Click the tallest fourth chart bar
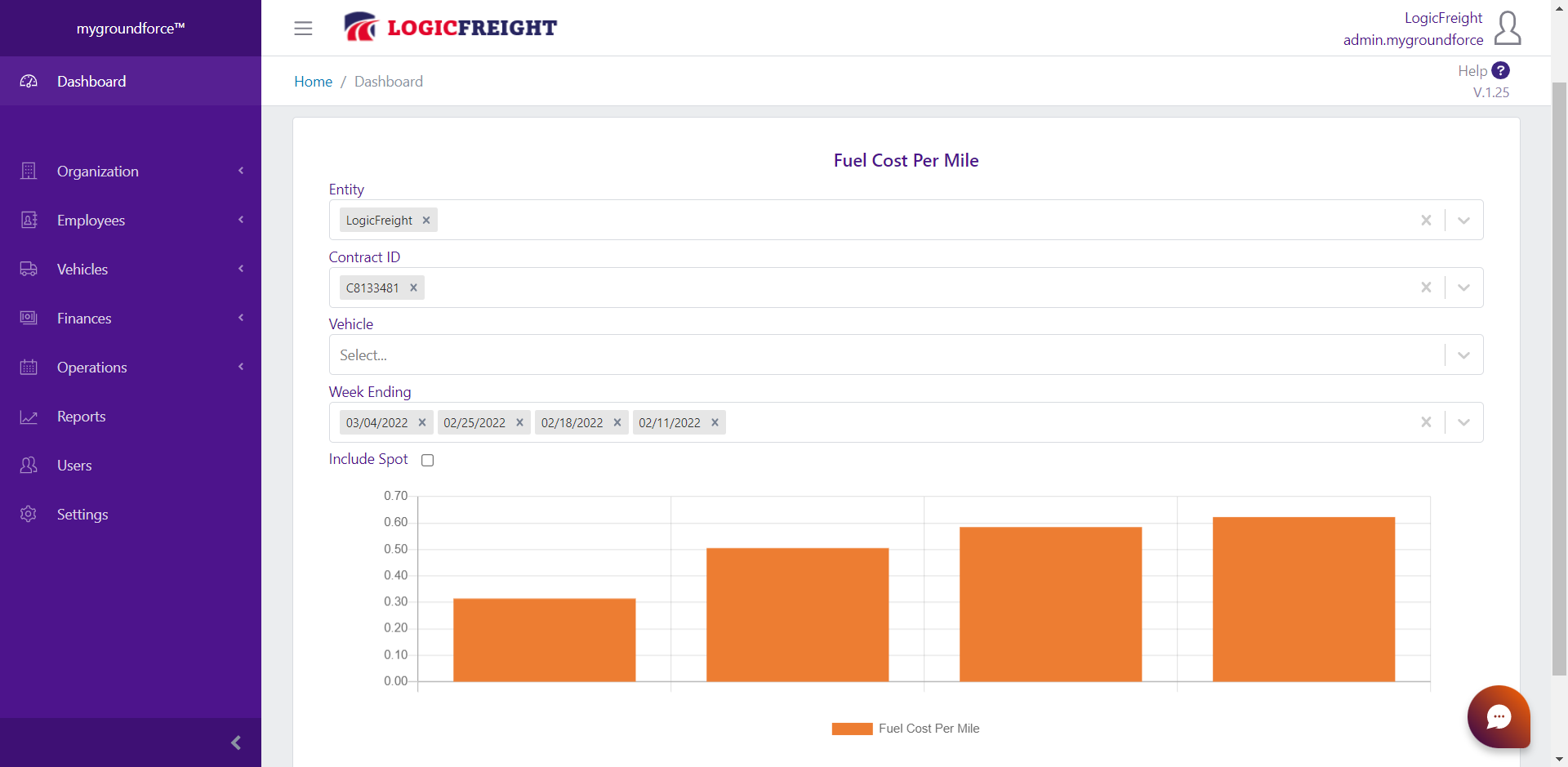This screenshot has width=1568, height=767. pyautogui.click(x=1303, y=599)
